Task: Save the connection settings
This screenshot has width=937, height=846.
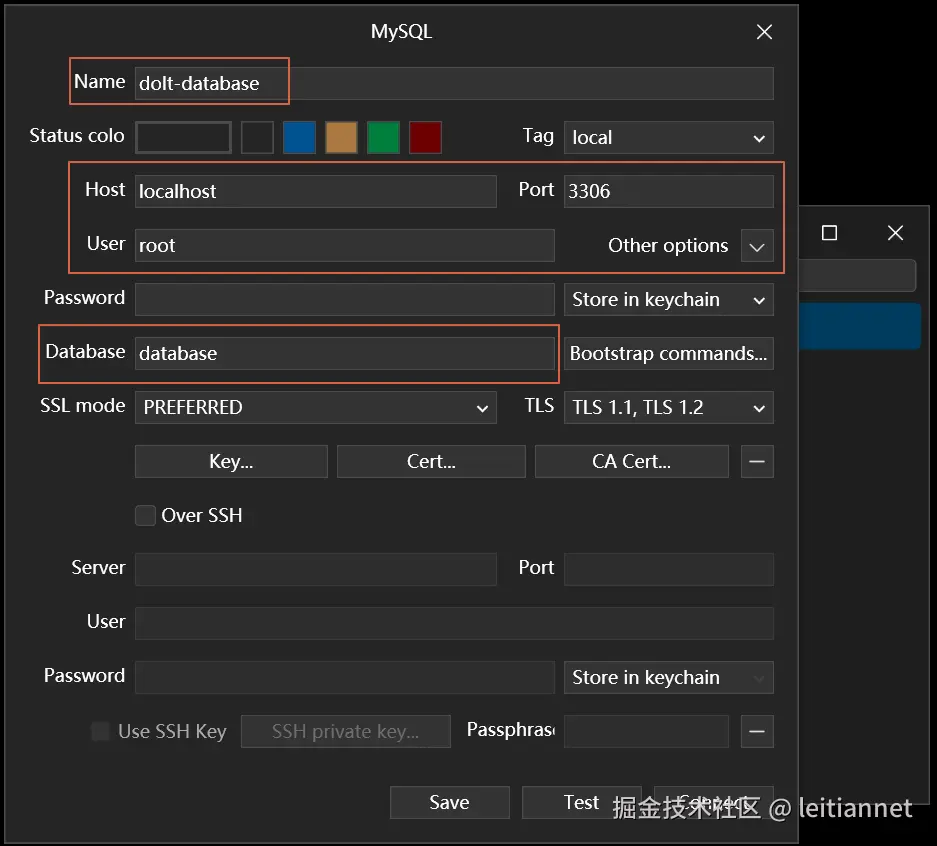Action: point(449,802)
